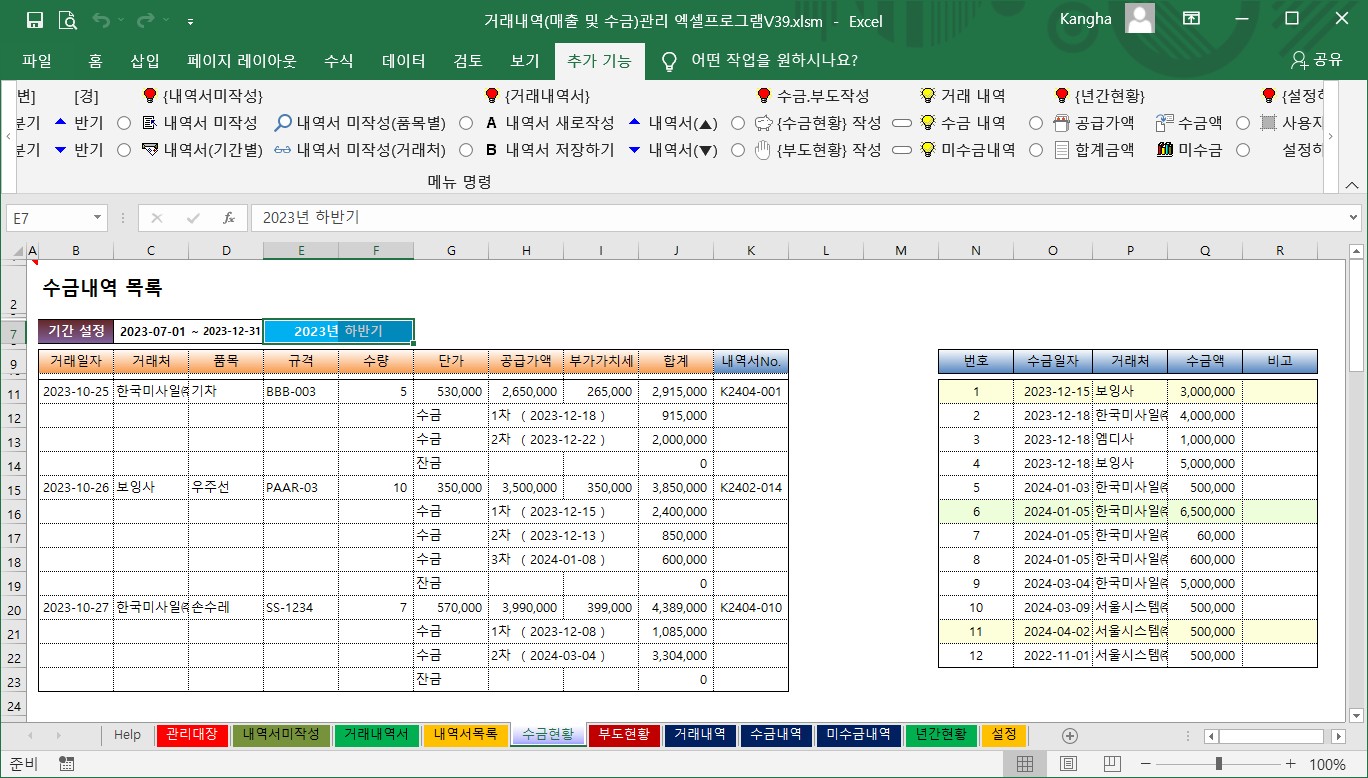1368x778 pixels.
Task: Click 합계금액 document icon command
Action: pyautogui.click(x=1094, y=150)
